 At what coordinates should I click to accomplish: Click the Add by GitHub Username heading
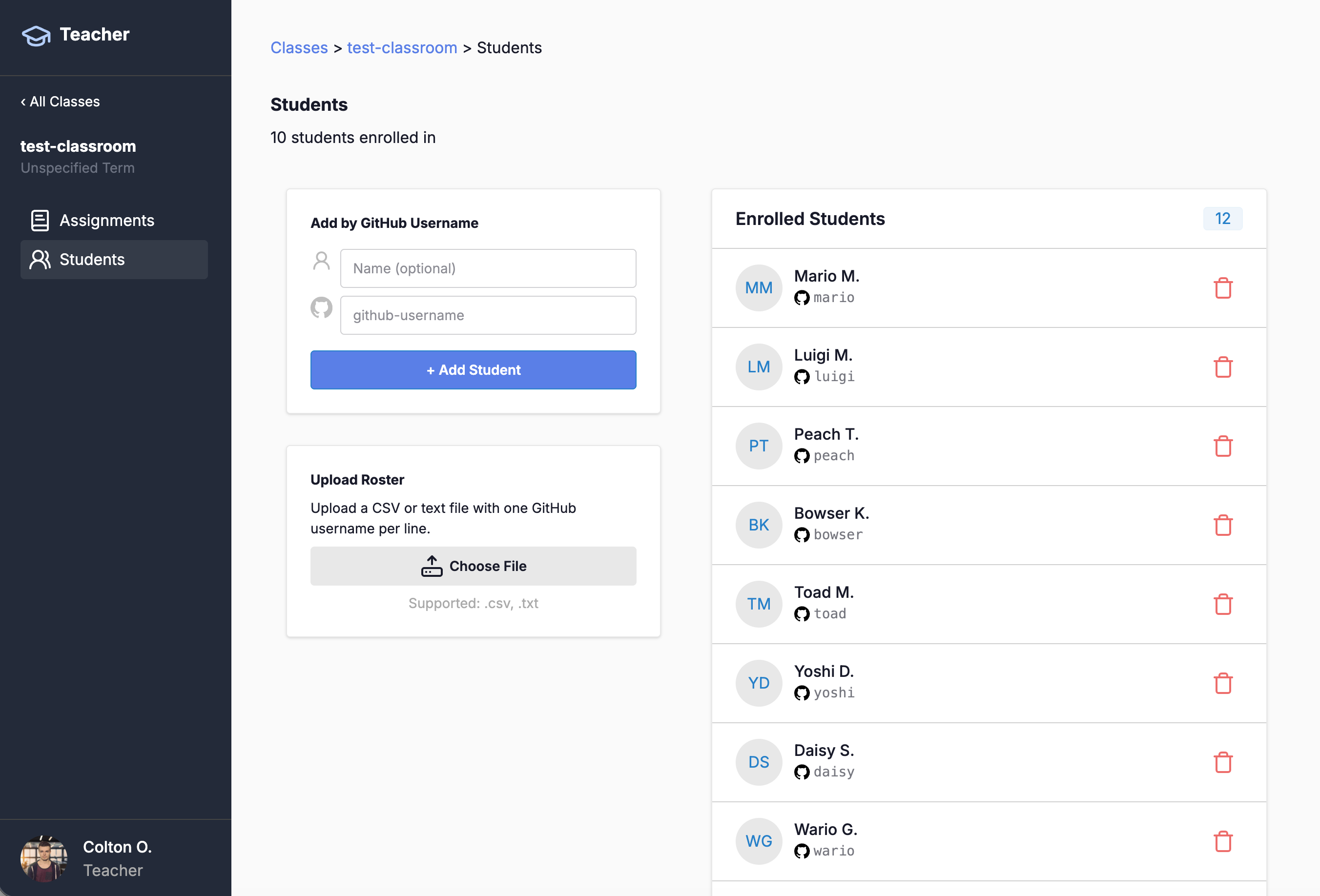pyautogui.click(x=394, y=223)
